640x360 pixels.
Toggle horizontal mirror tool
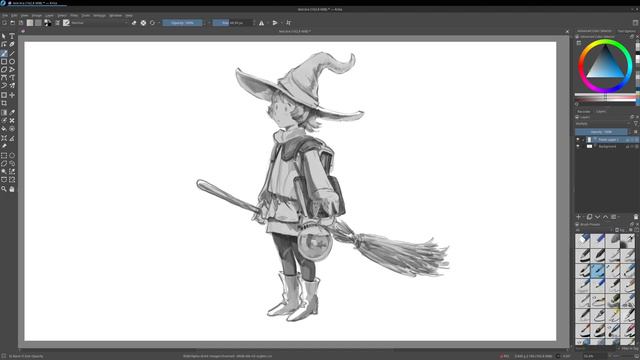click(262, 23)
